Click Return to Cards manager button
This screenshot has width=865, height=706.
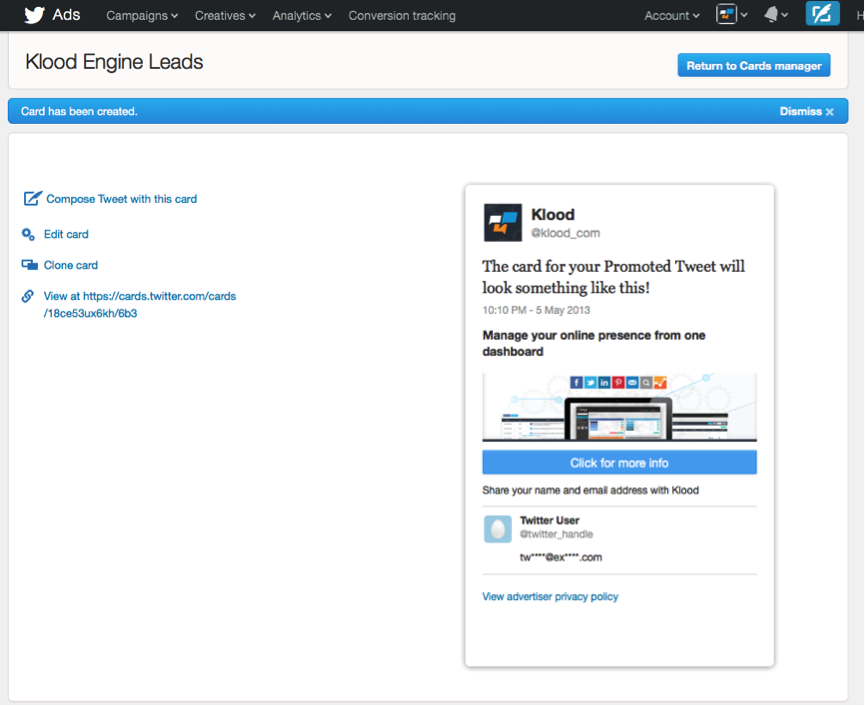pyautogui.click(x=754, y=66)
